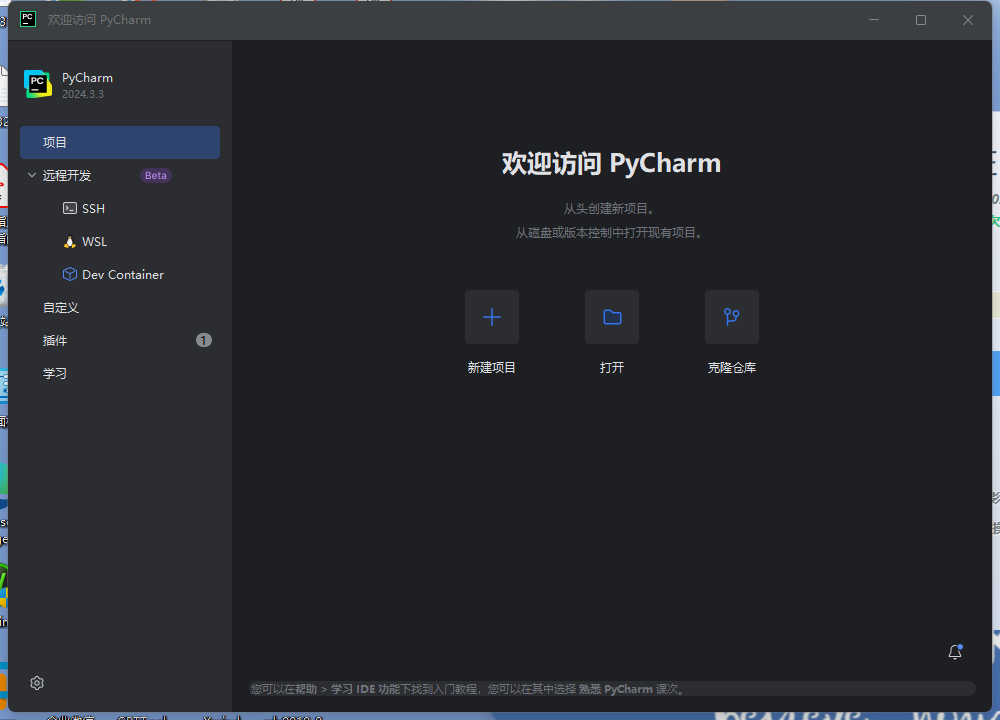Open the notifications bell icon
The height and width of the screenshot is (720, 1000).
pyautogui.click(x=955, y=652)
